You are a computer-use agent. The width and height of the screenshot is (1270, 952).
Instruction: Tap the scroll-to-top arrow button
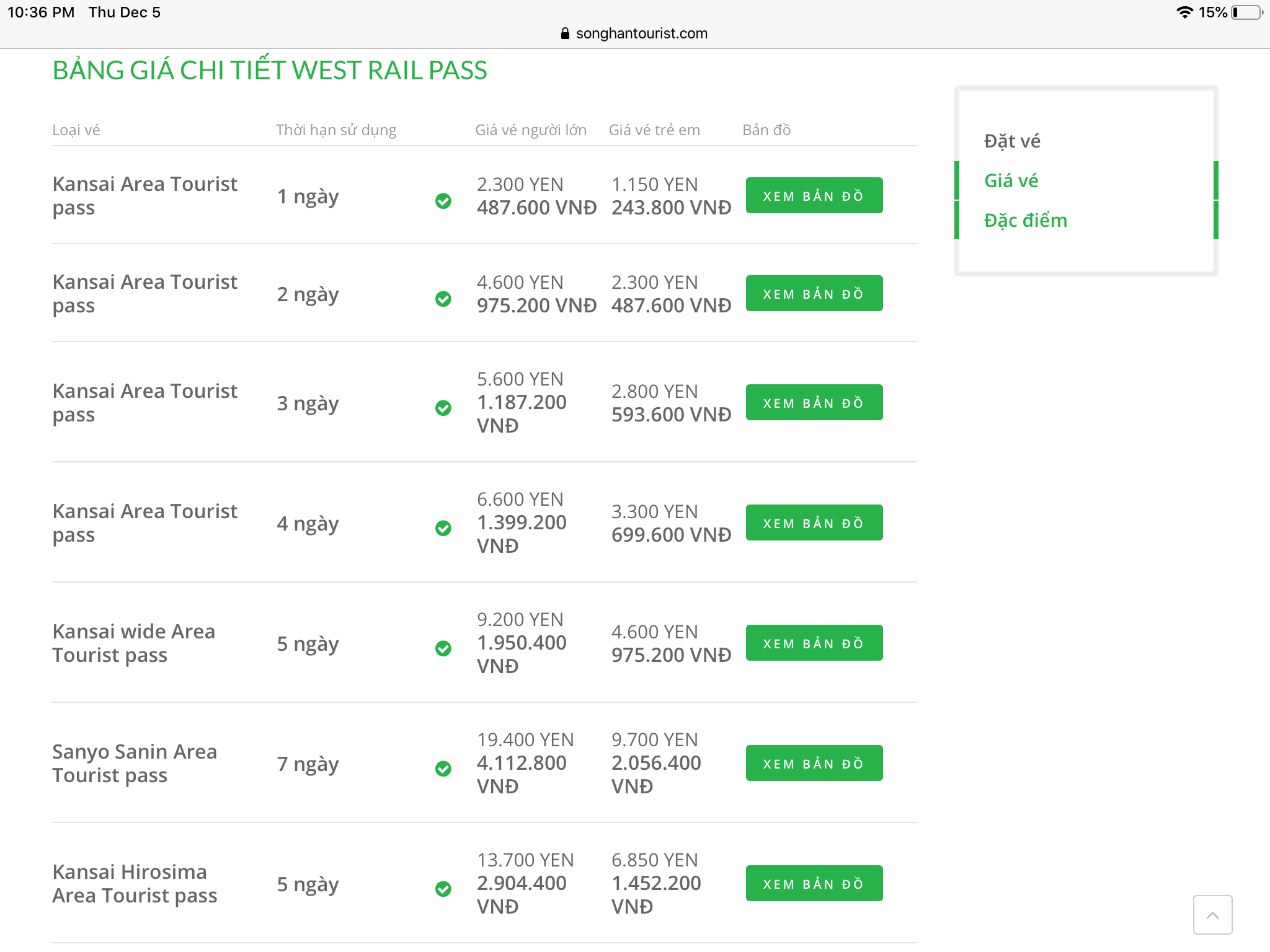tap(1212, 914)
